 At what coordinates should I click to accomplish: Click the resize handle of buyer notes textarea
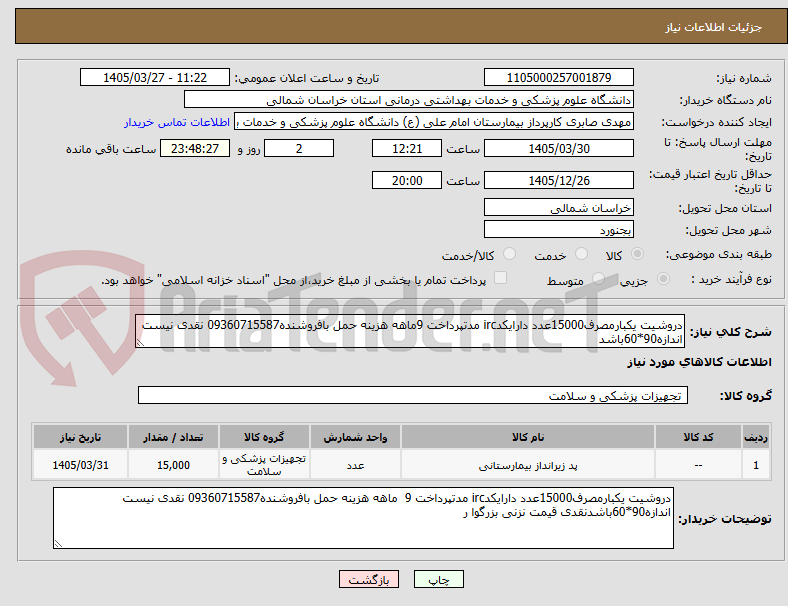click(58, 543)
